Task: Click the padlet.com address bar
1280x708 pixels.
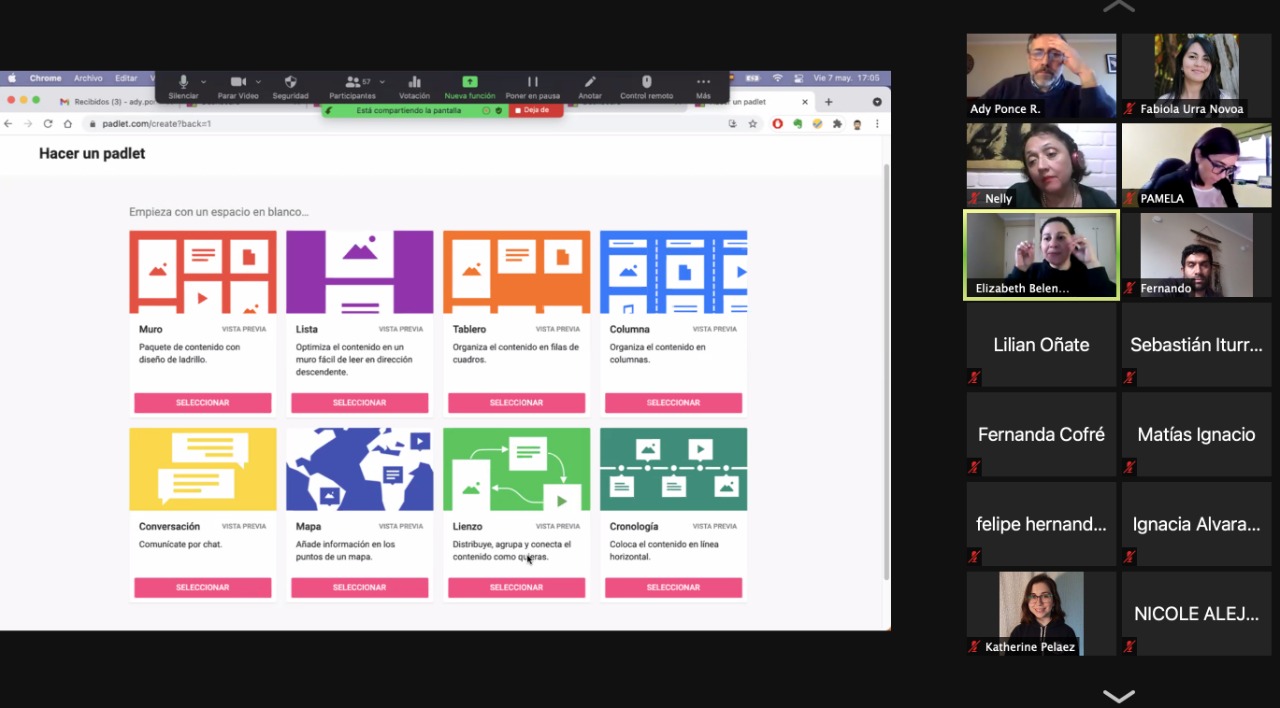Action: coord(400,124)
